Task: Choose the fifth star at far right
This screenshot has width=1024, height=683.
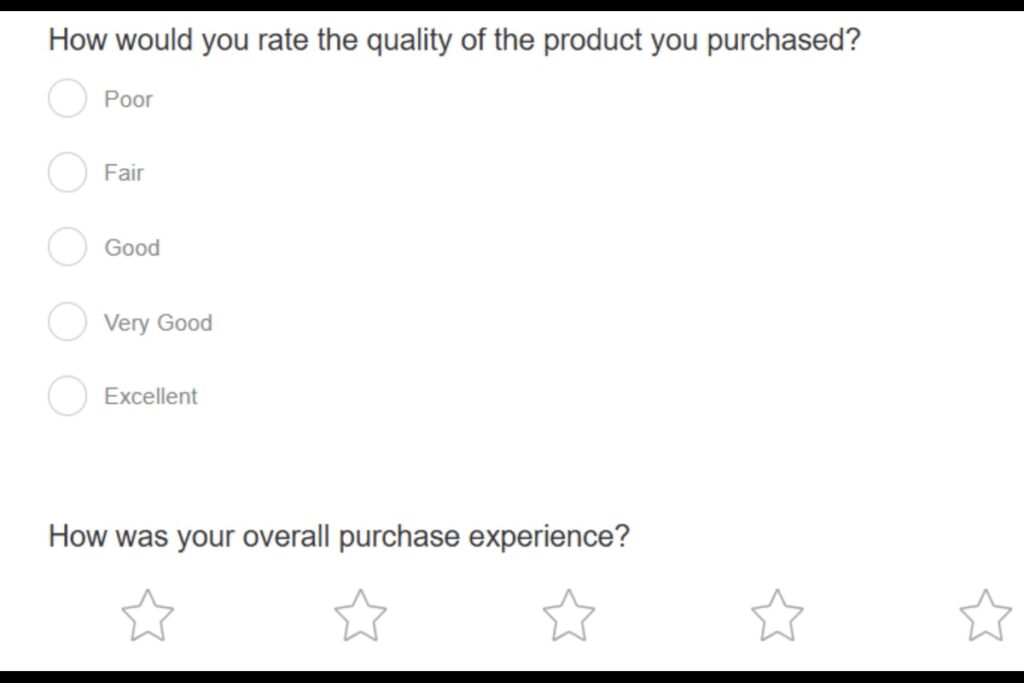Action: coord(985,615)
